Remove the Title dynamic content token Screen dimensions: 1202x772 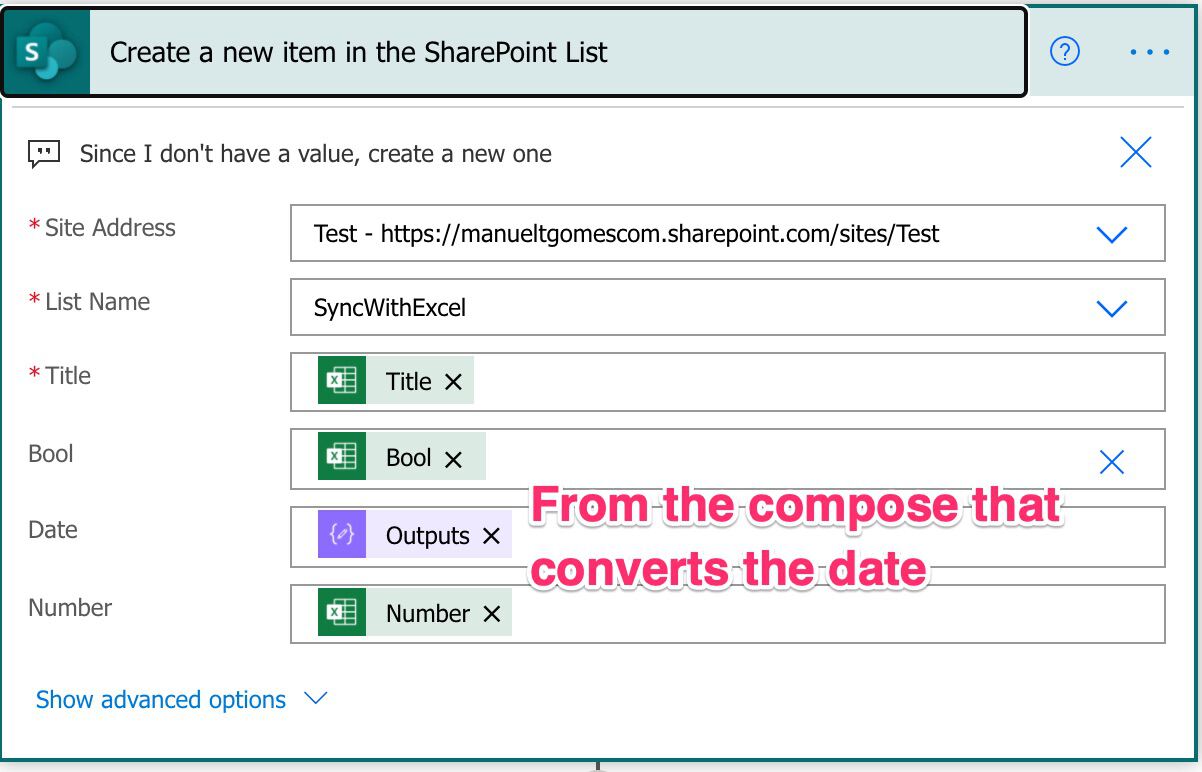pos(457,380)
